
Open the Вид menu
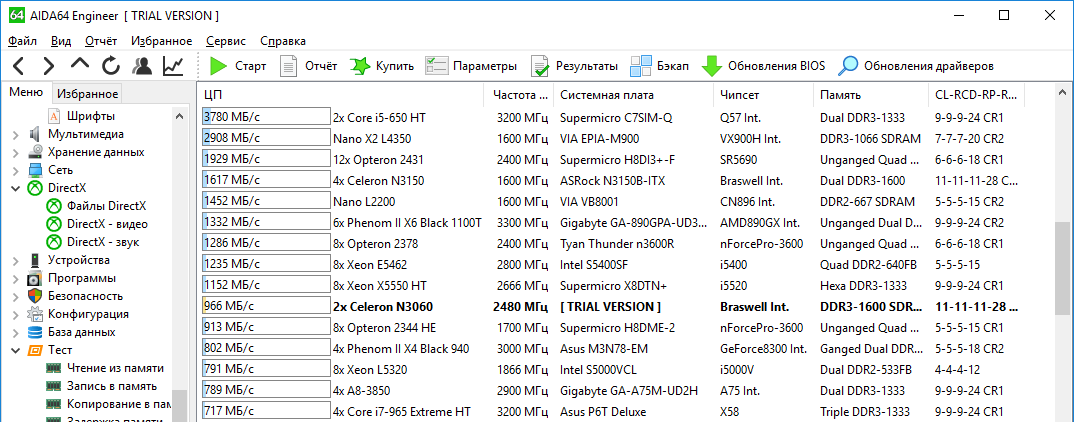[x=61, y=41]
